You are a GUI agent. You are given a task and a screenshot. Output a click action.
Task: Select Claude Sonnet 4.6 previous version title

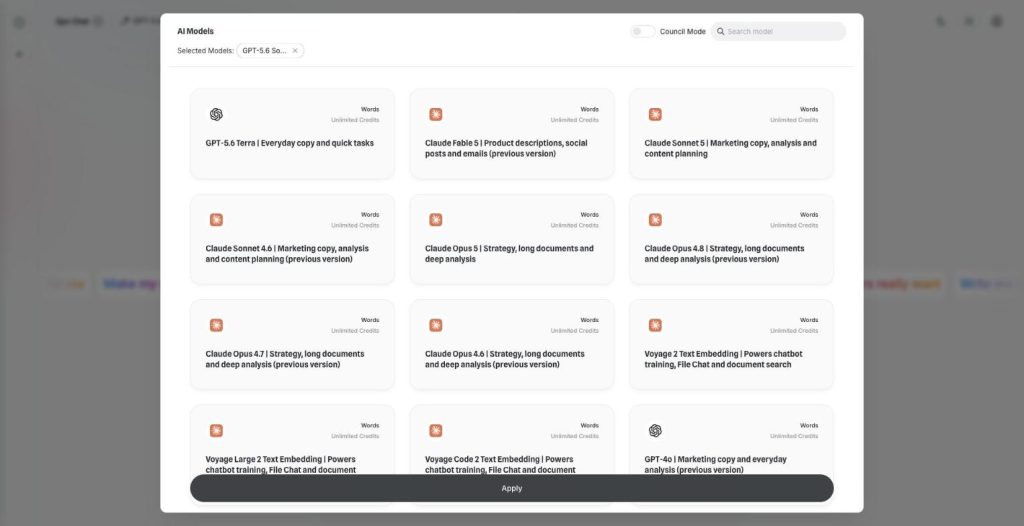(x=287, y=254)
